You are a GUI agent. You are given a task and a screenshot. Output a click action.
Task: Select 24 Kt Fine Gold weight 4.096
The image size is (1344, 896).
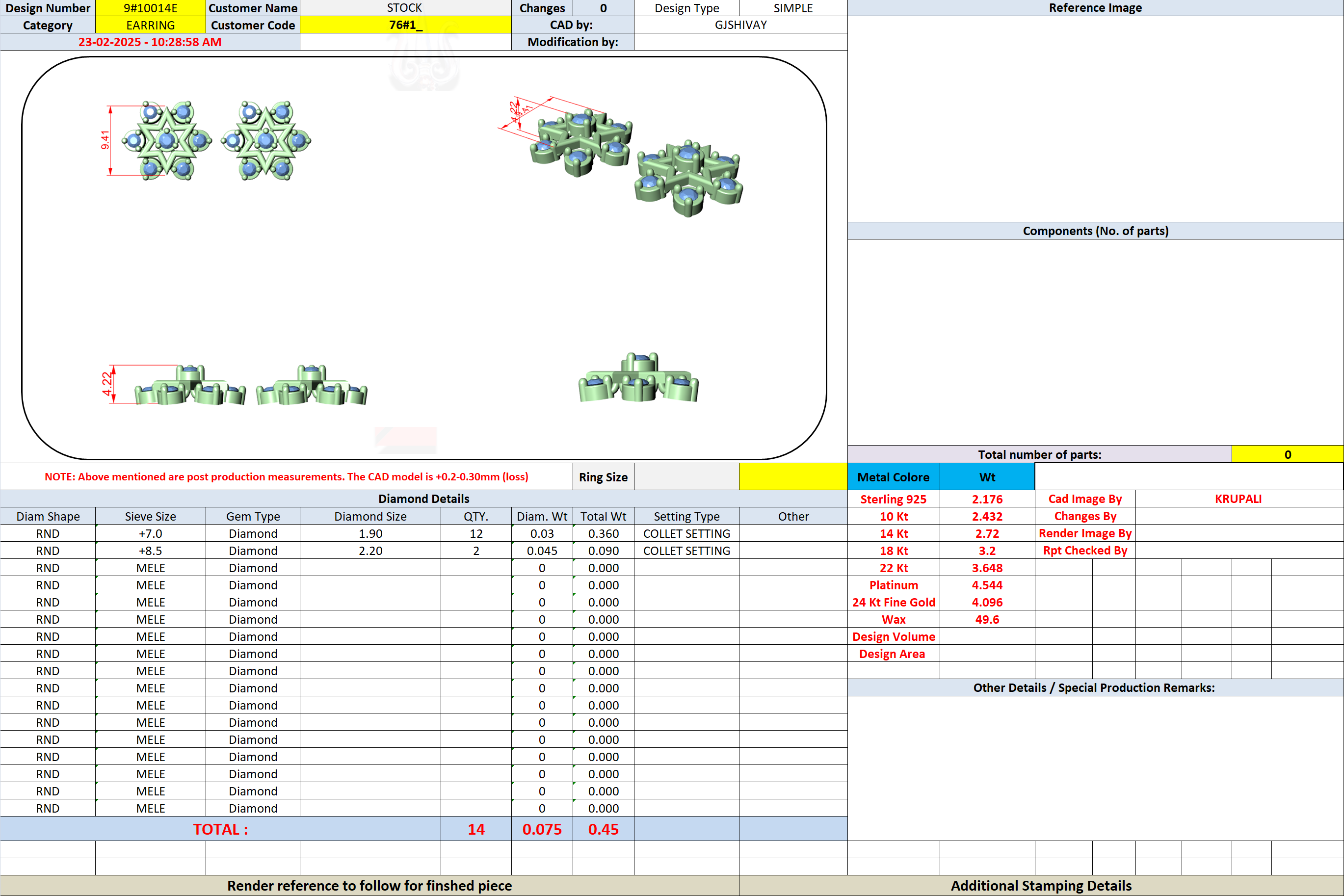click(x=987, y=602)
